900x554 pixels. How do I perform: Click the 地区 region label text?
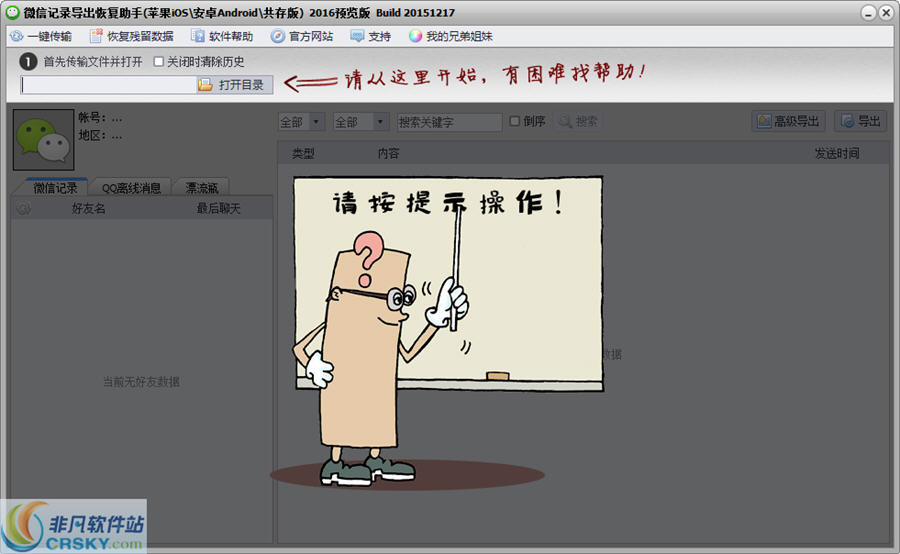tap(92, 135)
